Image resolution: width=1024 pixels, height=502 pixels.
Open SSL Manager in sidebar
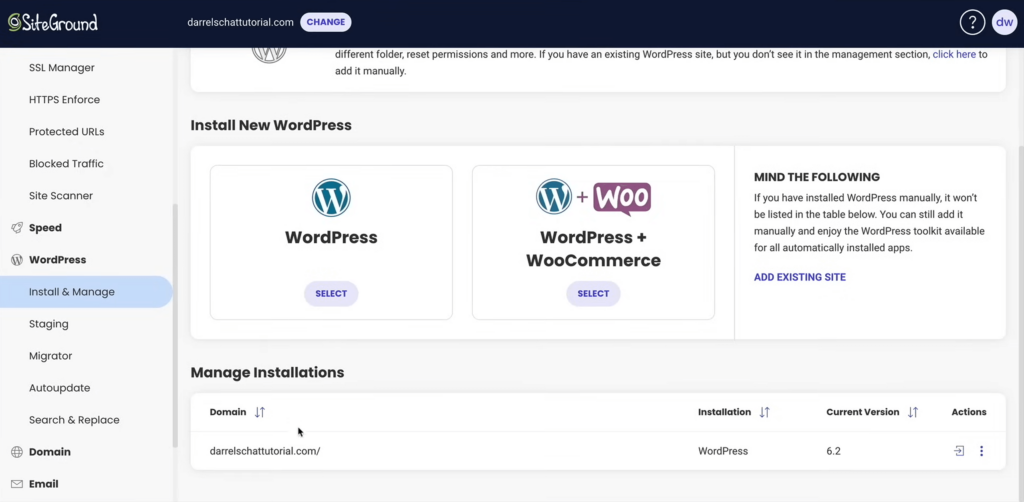point(62,68)
